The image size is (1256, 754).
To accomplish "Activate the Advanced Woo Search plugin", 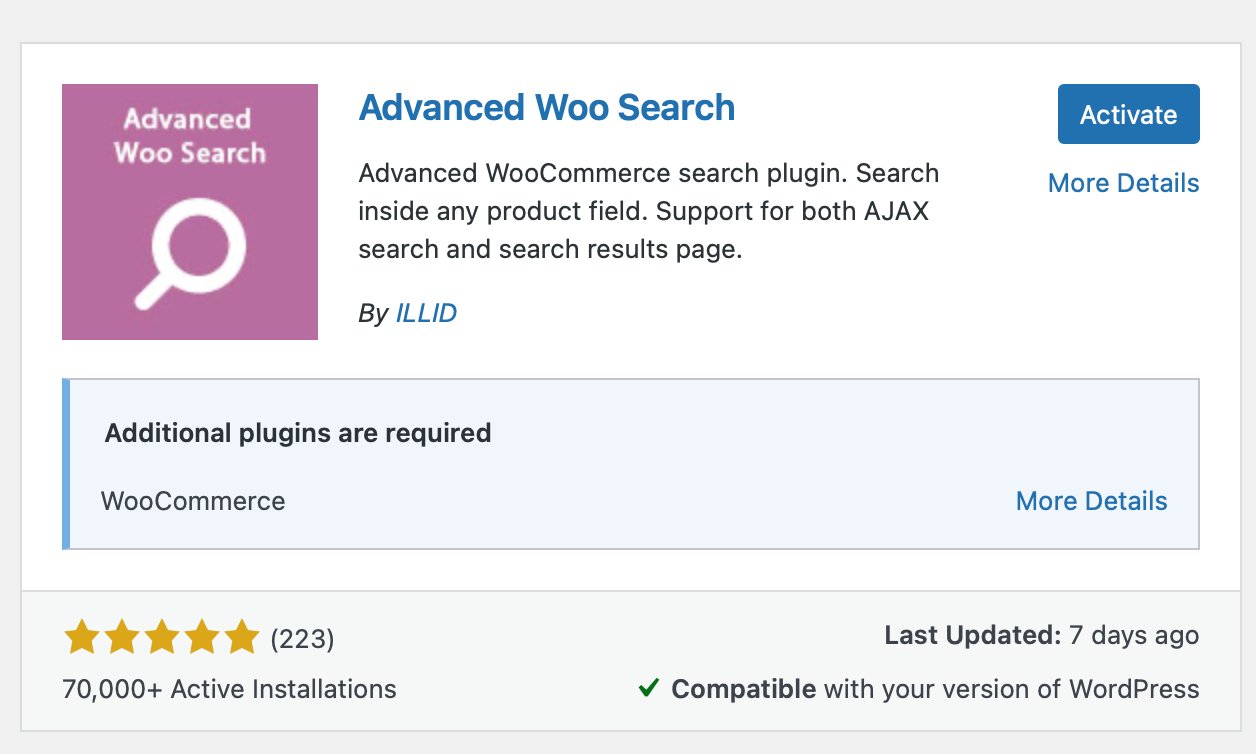I will [x=1128, y=114].
